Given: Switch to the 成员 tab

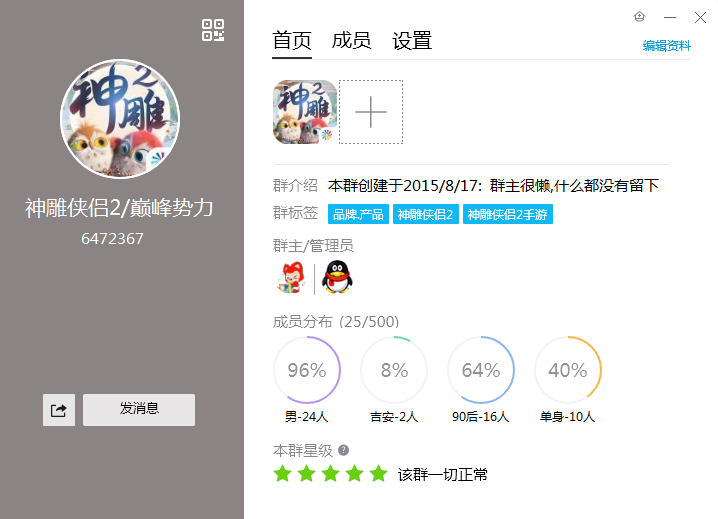Looking at the screenshot, I should point(352,41).
